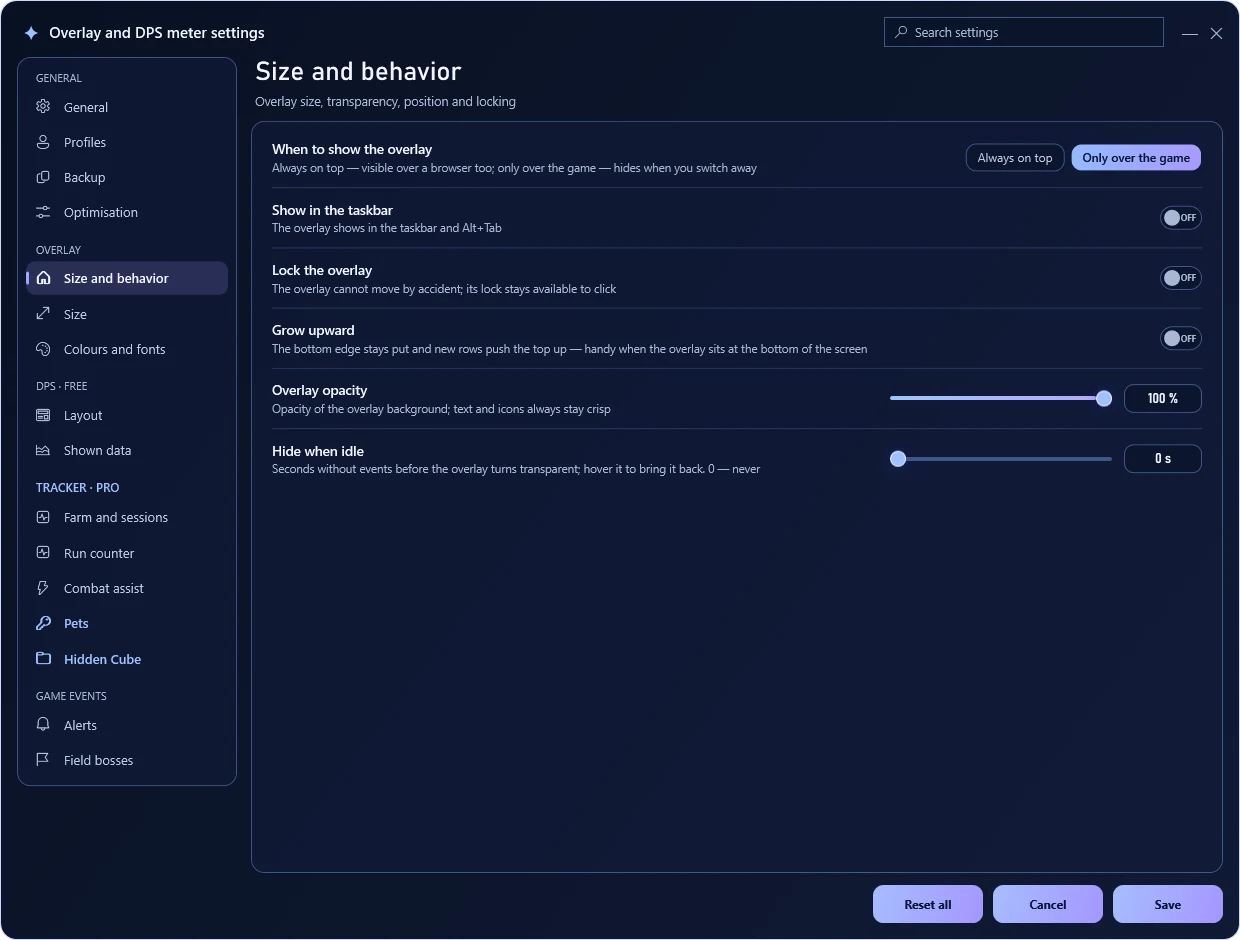Image resolution: width=1240 pixels, height=940 pixels.
Task: Click the Save button
Action: [x=1168, y=904]
